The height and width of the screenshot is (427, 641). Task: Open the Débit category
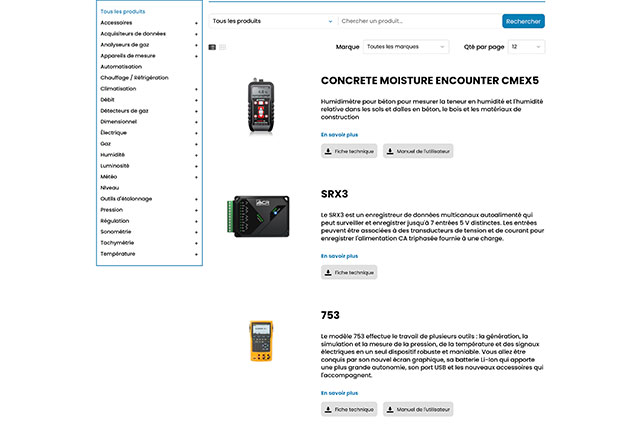click(108, 100)
